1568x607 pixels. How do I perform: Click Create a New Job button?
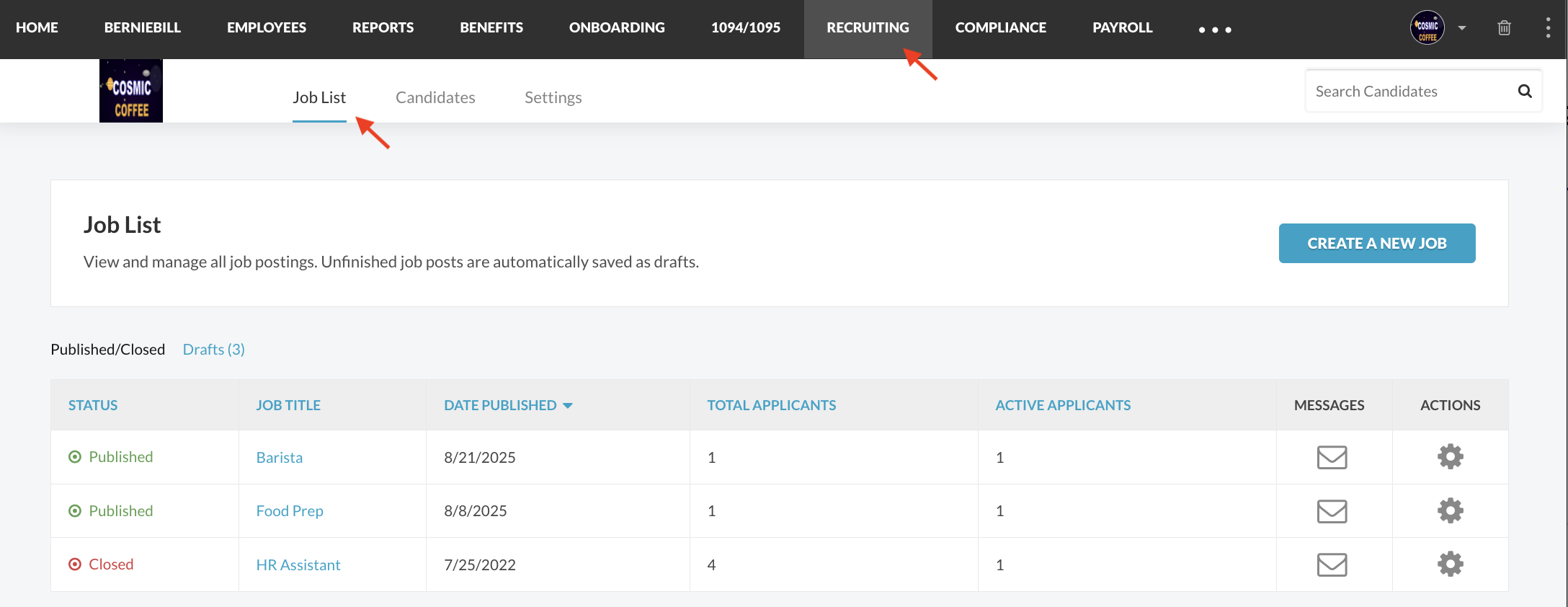[x=1376, y=243]
